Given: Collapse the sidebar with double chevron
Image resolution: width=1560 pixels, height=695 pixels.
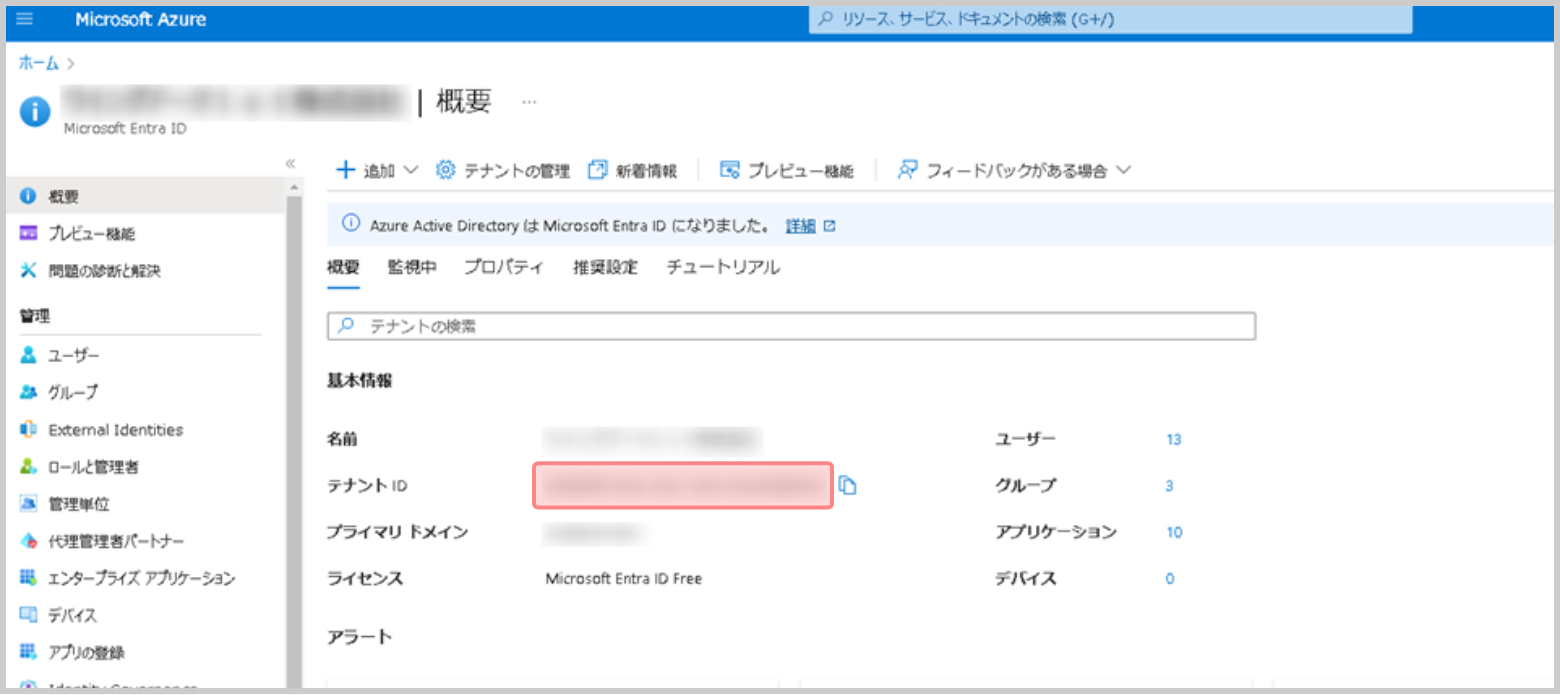Looking at the screenshot, I should [291, 163].
